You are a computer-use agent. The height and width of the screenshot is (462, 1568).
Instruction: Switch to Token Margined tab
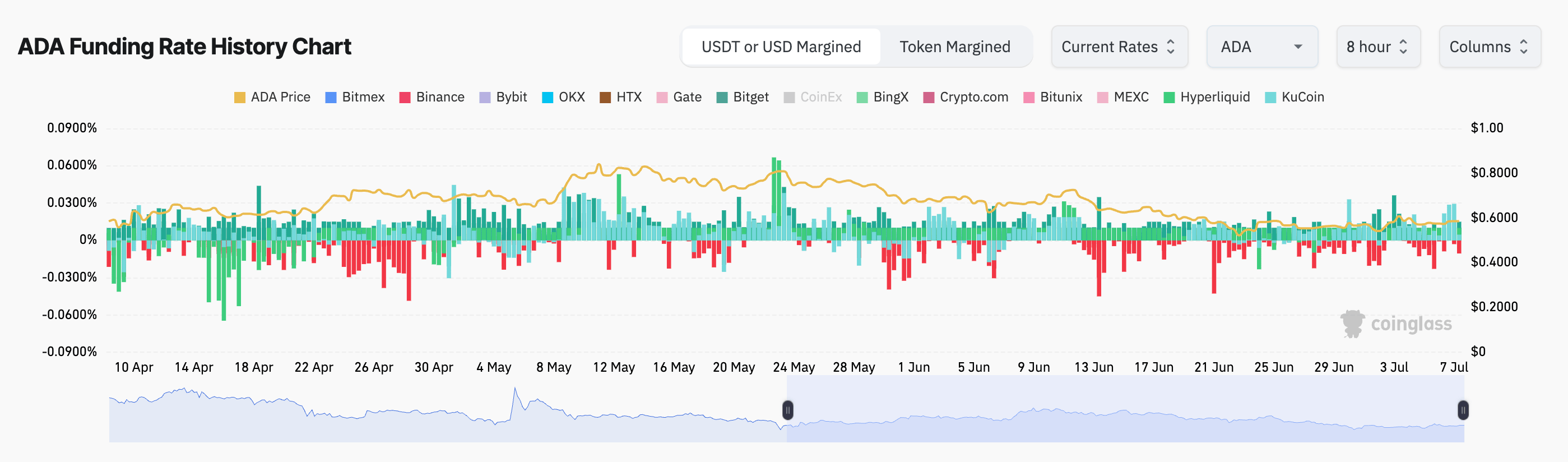954,47
